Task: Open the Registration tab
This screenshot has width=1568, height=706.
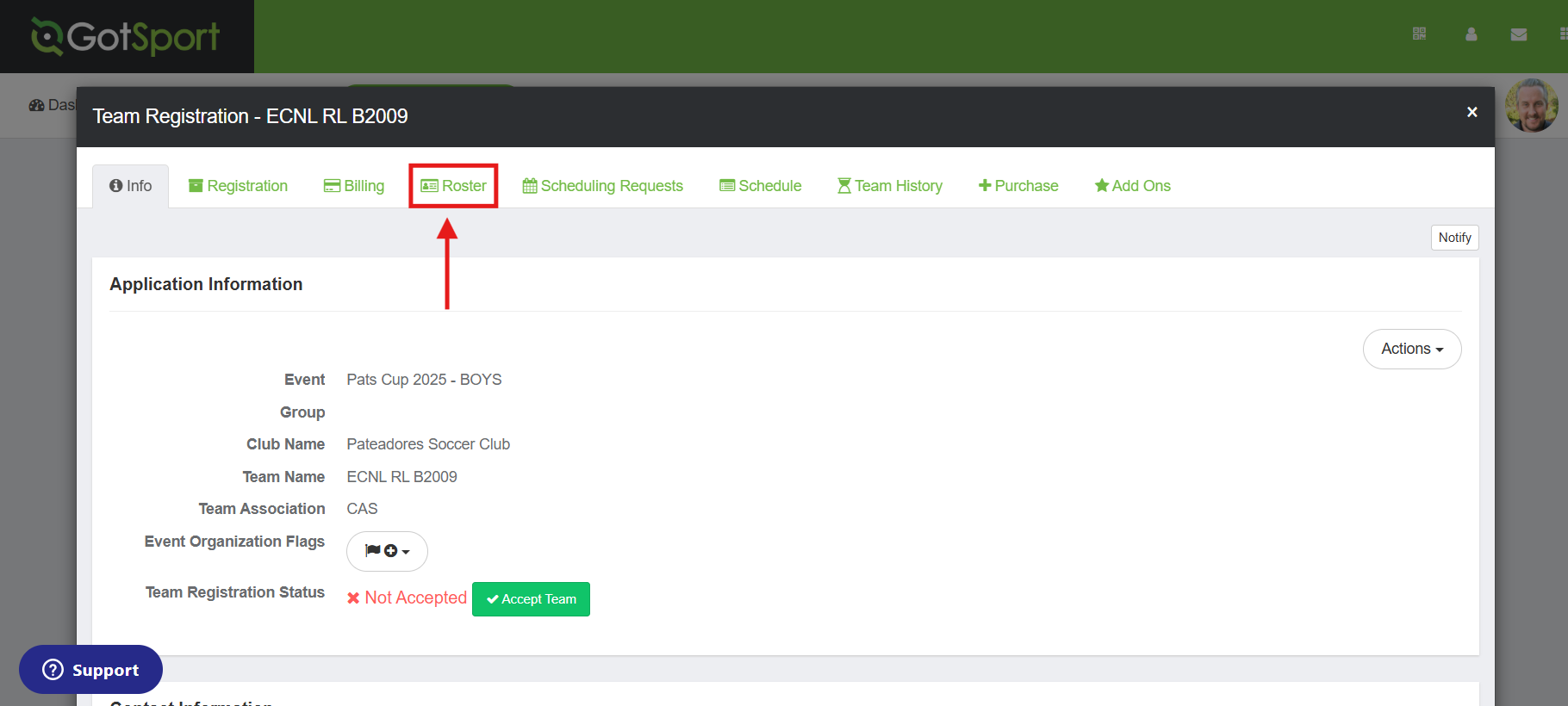Action: [238, 186]
